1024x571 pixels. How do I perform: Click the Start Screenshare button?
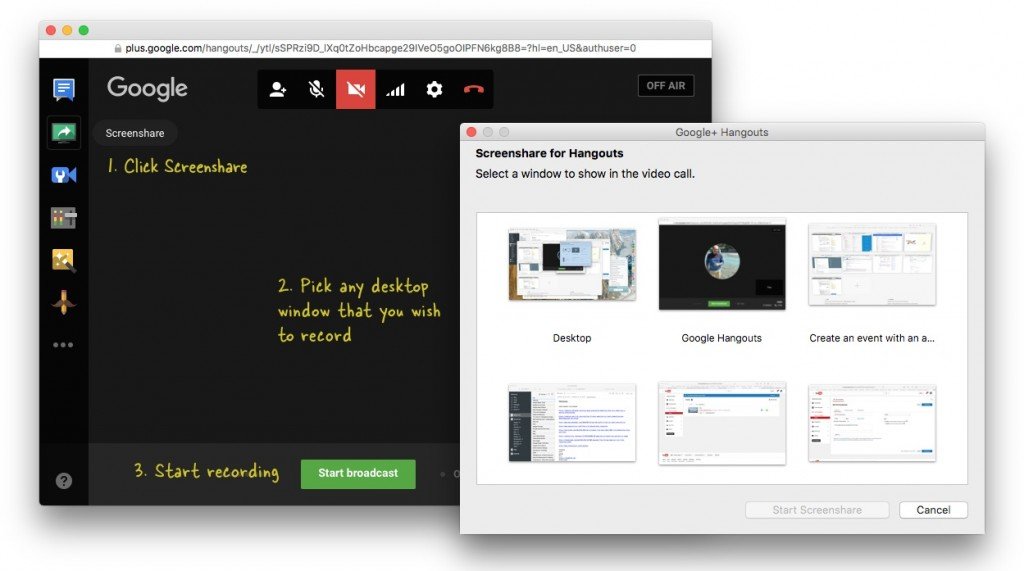point(817,510)
